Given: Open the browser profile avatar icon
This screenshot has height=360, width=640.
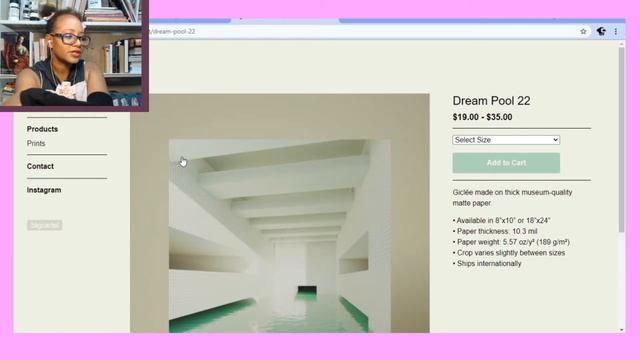Looking at the screenshot, I should [601, 31].
